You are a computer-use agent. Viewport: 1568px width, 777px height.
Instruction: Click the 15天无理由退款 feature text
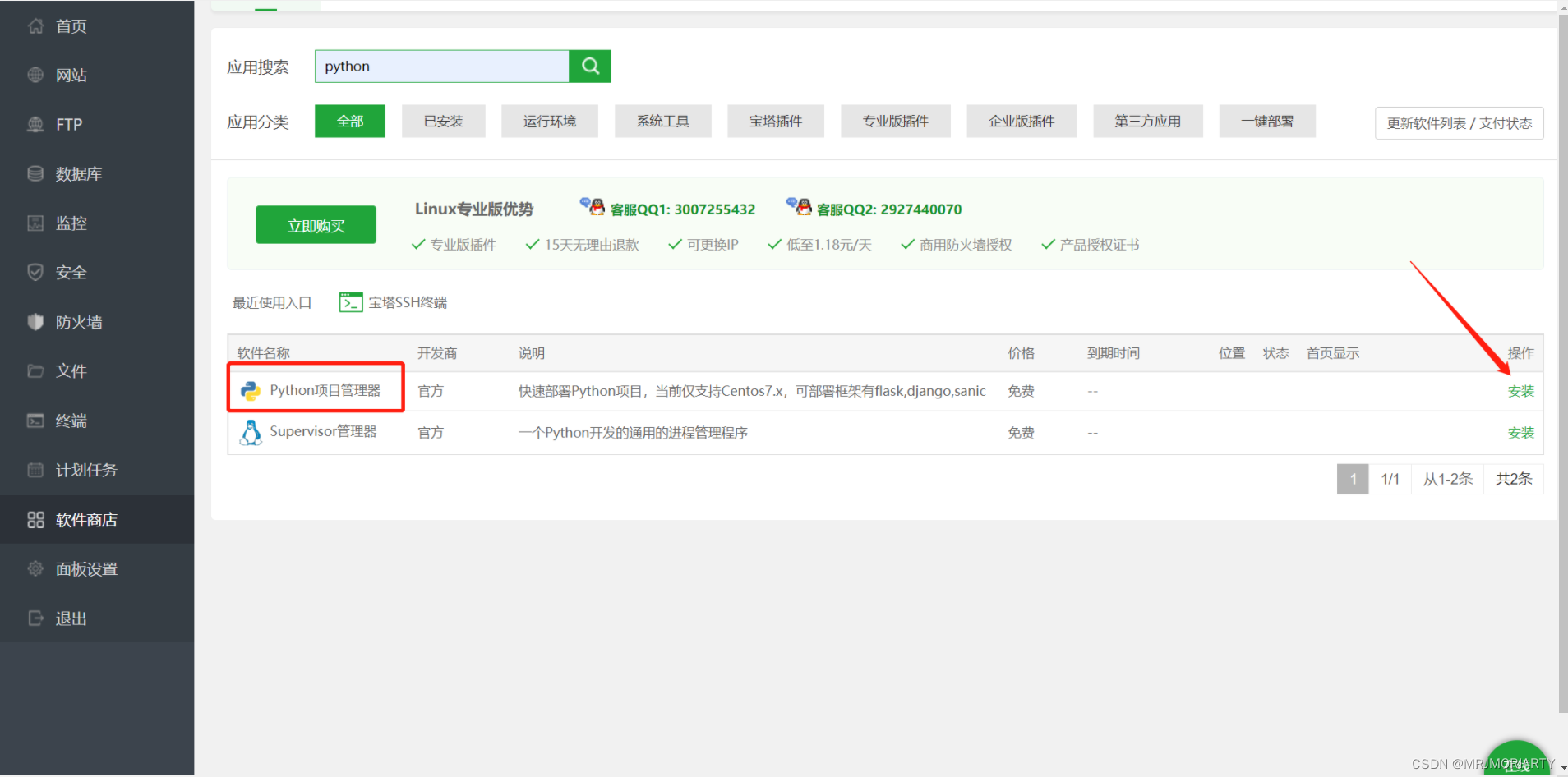592,245
